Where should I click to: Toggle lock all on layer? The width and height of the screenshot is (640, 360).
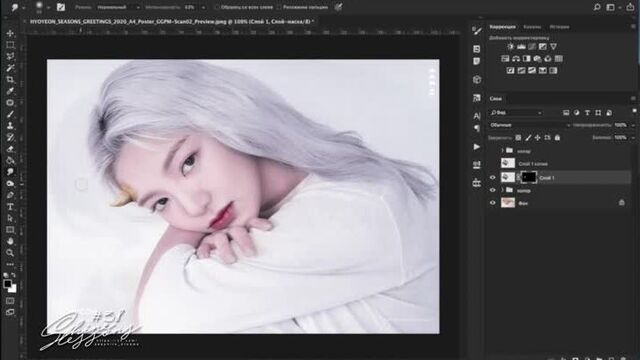pos(557,138)
